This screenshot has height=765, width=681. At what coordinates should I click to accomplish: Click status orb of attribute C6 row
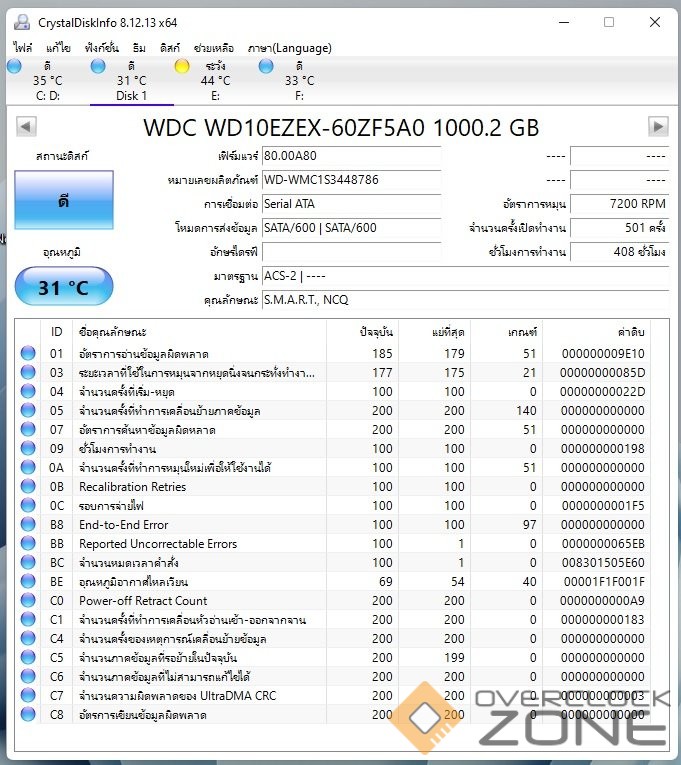(28, 677)
